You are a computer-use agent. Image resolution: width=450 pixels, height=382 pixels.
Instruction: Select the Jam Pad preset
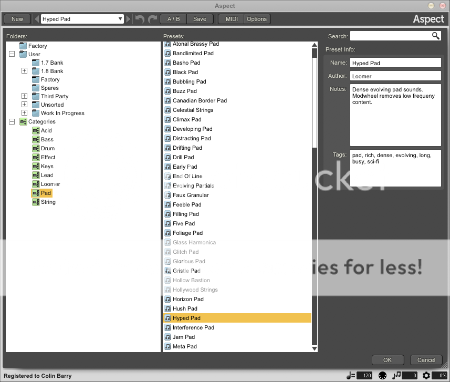[x=237, y=337]
